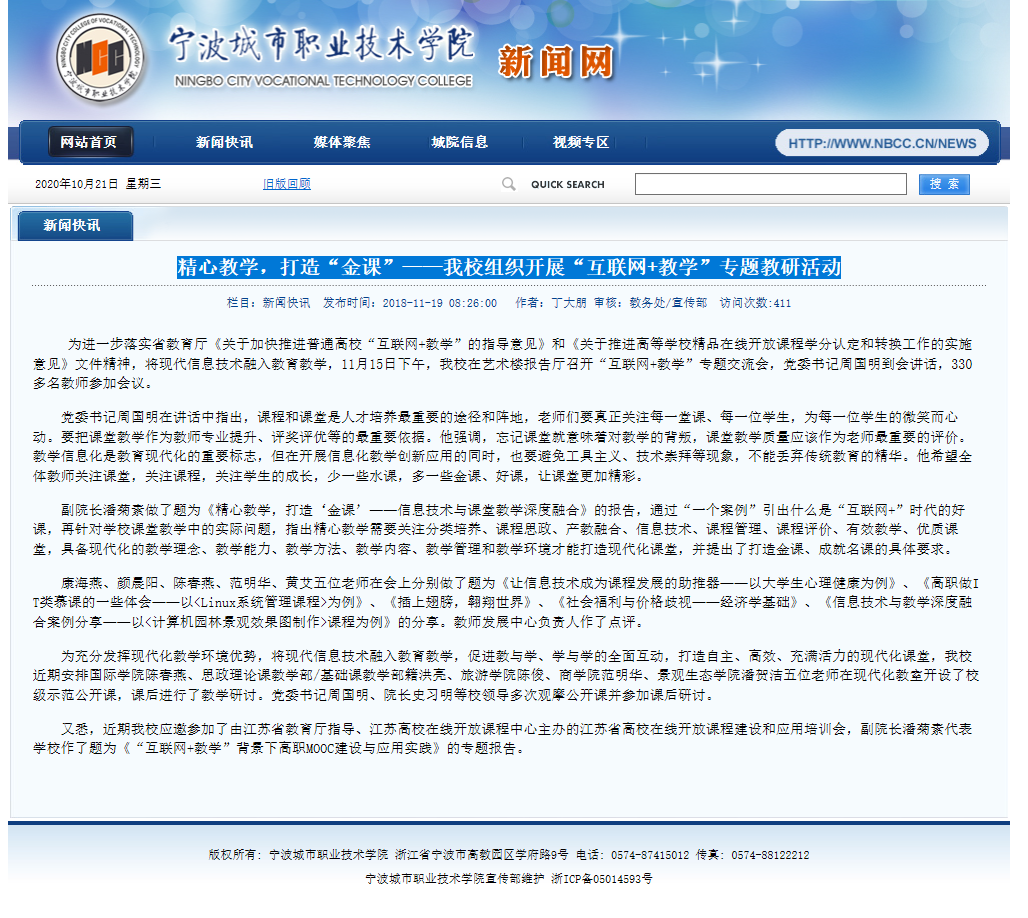Click the footer copyright line 版权所有：宁波城市职业技术学院

298,855
